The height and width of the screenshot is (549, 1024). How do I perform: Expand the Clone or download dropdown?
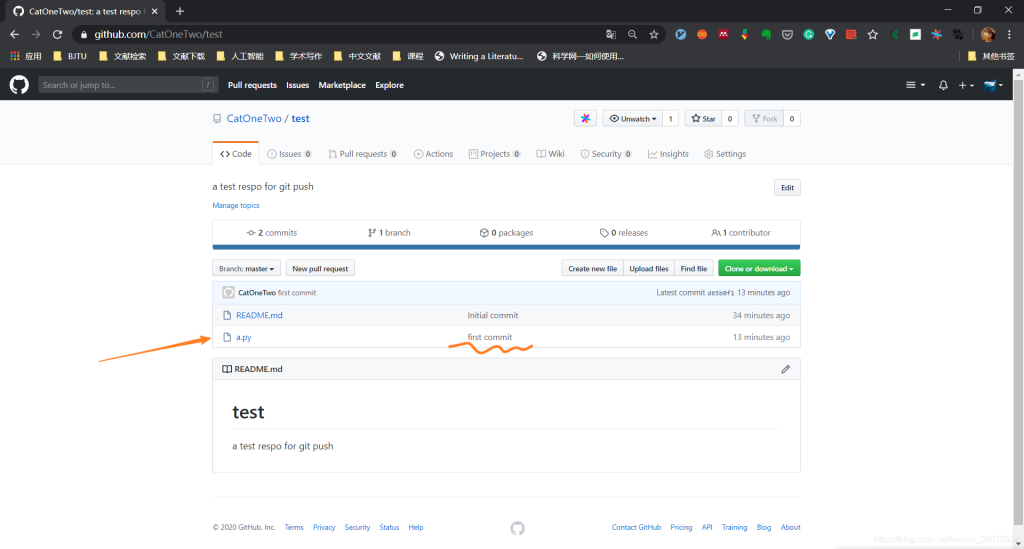(x=759, y=268)
